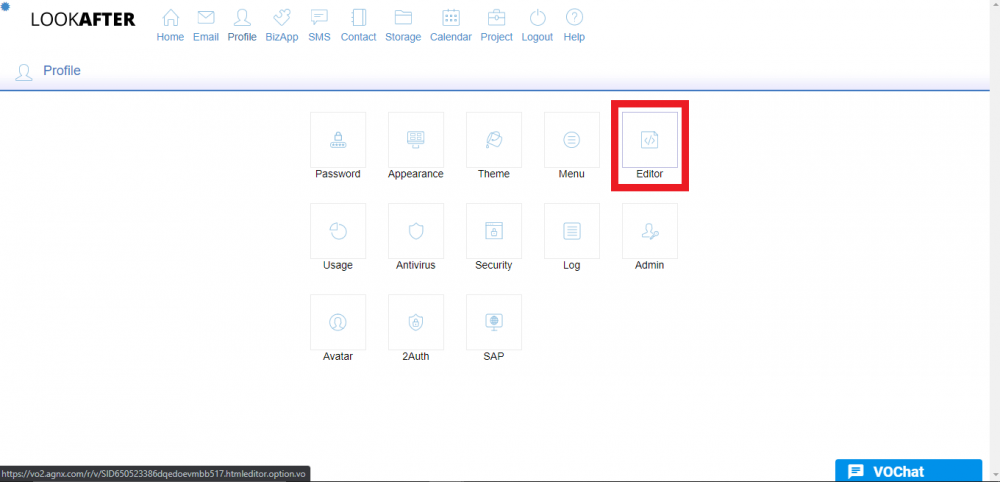Open SMS from the navigation bar
Viewport: 1000px width, 482px height.
click(319, 26)
